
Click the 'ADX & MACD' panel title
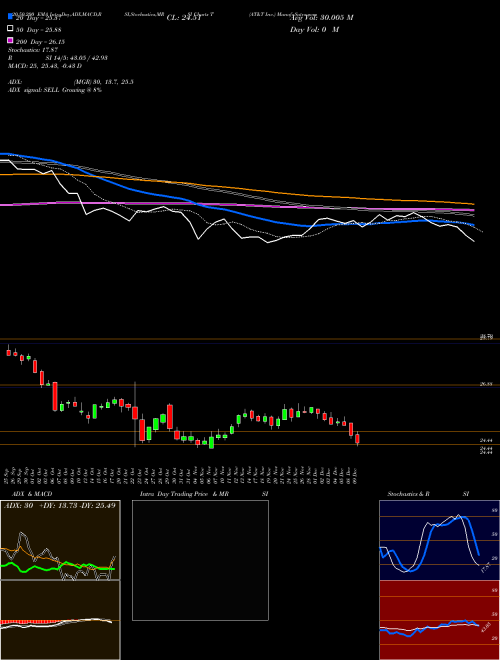tap(32, 494)
